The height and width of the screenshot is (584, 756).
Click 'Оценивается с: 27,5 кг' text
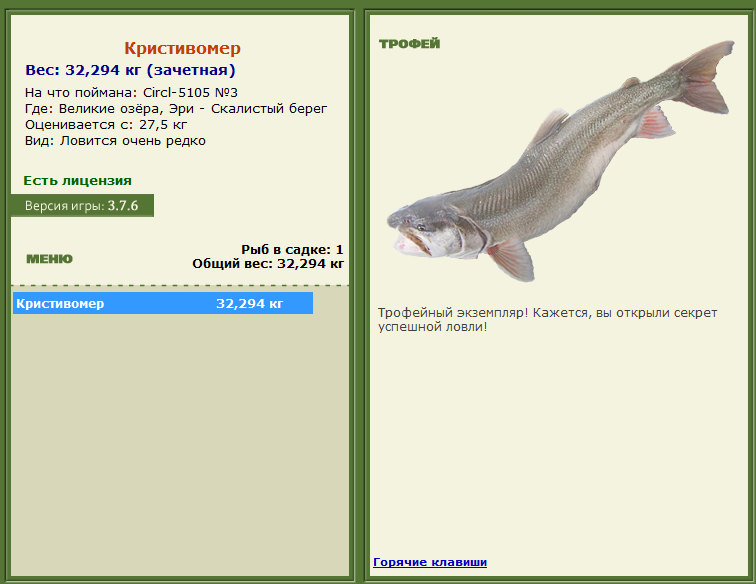[x=106, y=124]
